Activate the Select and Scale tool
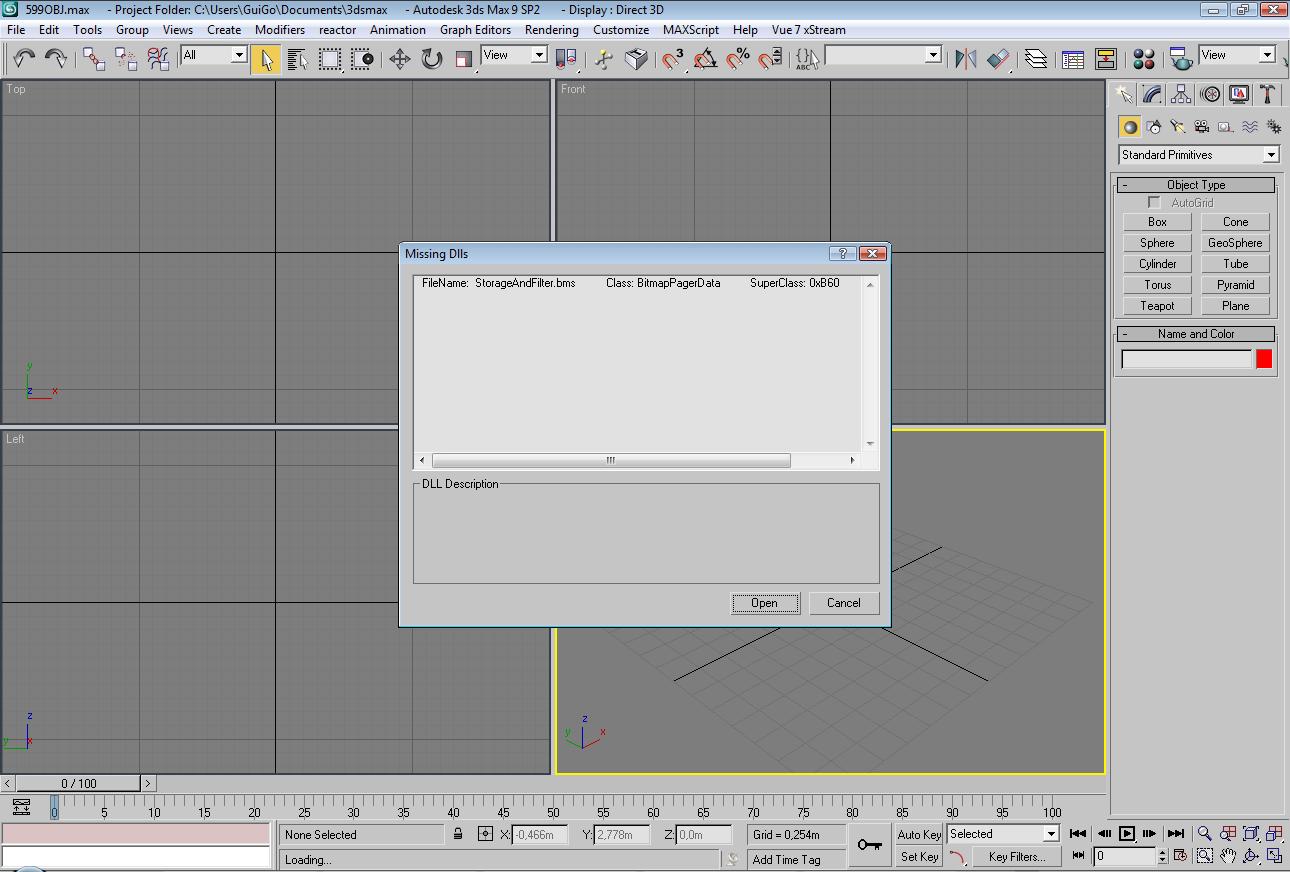The height and width of the screenshot is (872, 1290). pos(464,59)
